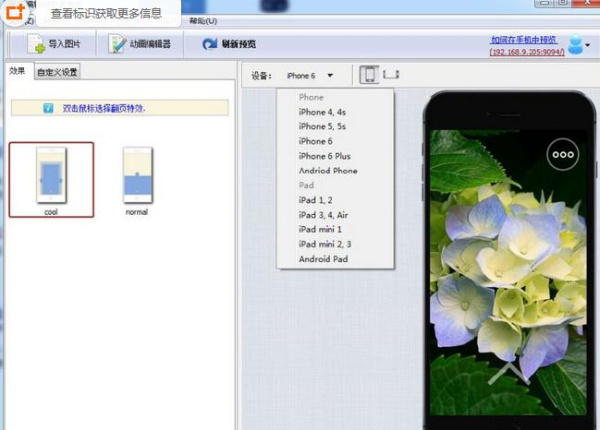
Task: Pick iPad 3, 4, Air from list
Action: pyautogui.click(x=324, y=215)
